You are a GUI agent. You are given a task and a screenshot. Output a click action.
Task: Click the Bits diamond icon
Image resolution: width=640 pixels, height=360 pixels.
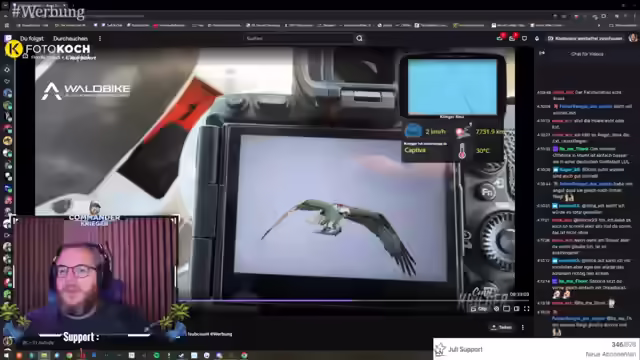click(537, 38)
